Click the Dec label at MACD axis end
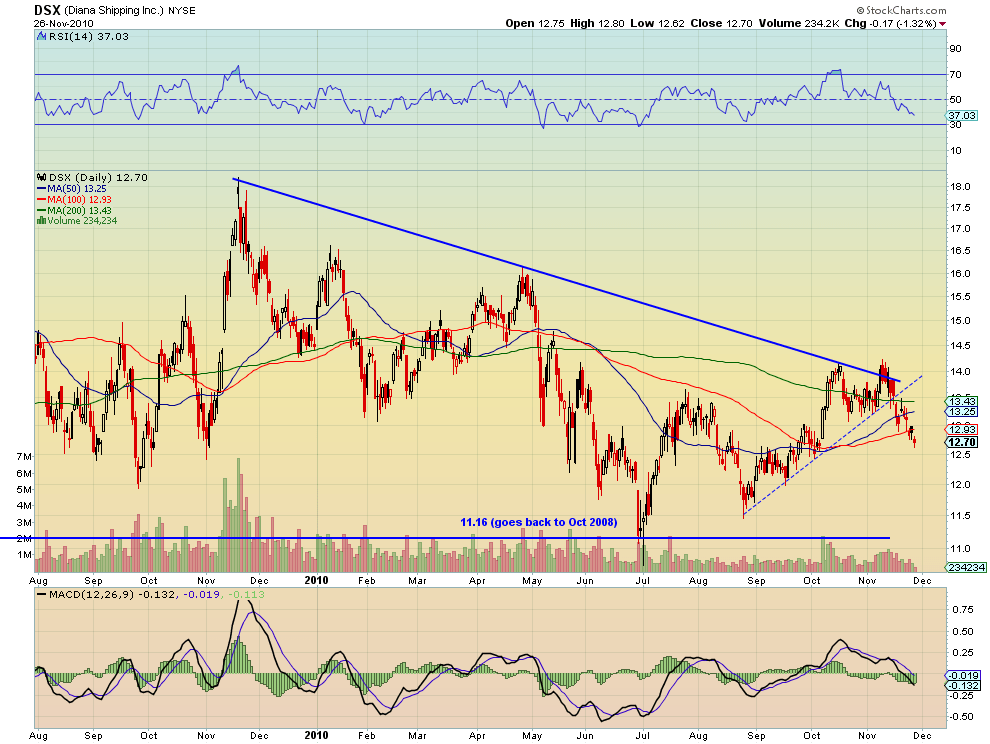 tap(922, 735)
